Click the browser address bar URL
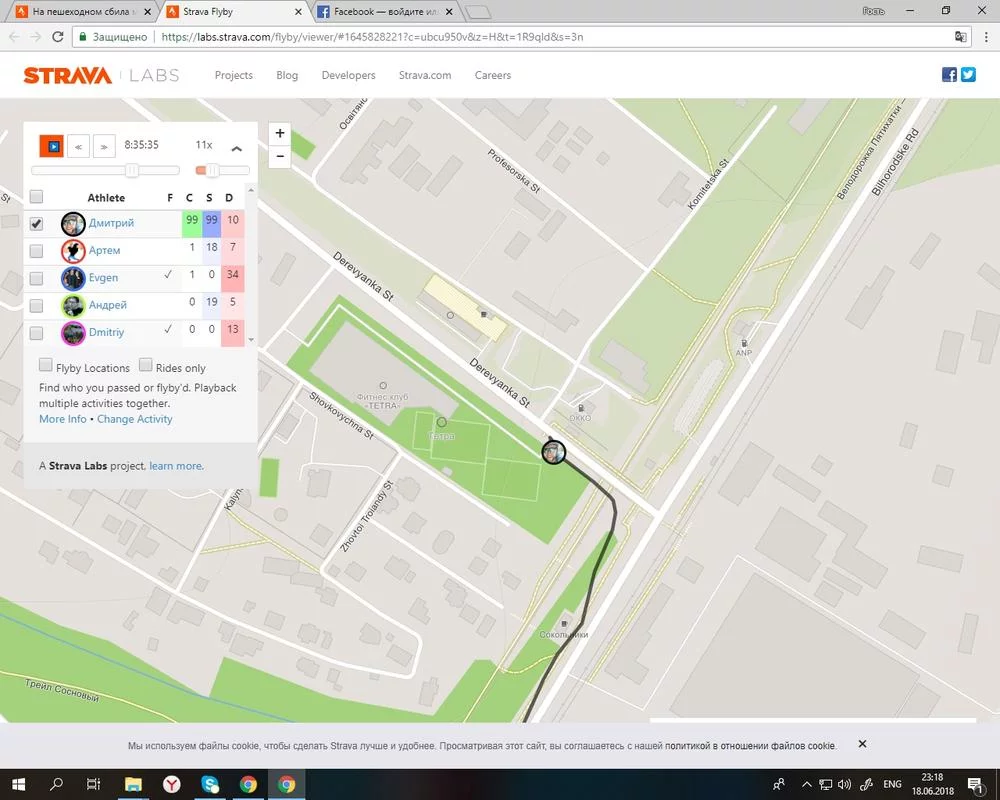Image resolution: width=1000 pixels, height=800 pixels. 372,37
